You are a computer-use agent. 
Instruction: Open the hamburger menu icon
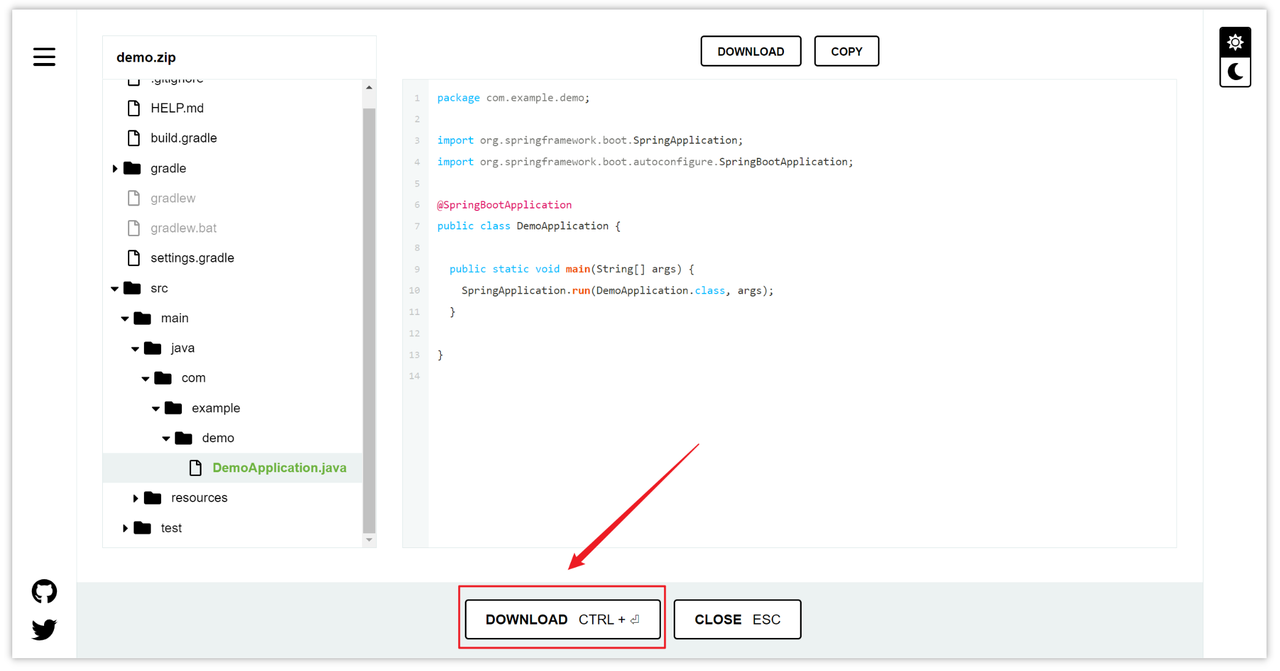click(44, 57)
